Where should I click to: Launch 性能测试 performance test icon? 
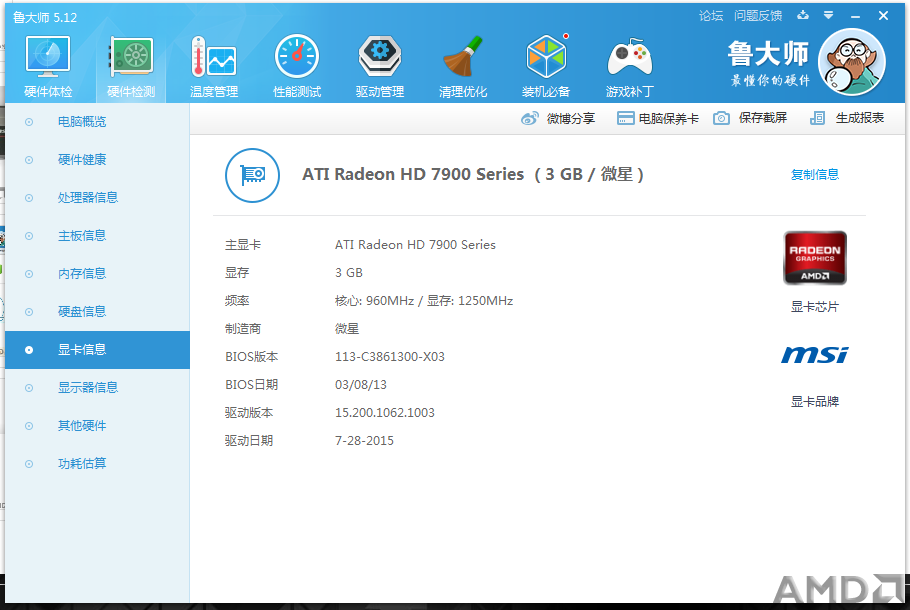(297, 56)
